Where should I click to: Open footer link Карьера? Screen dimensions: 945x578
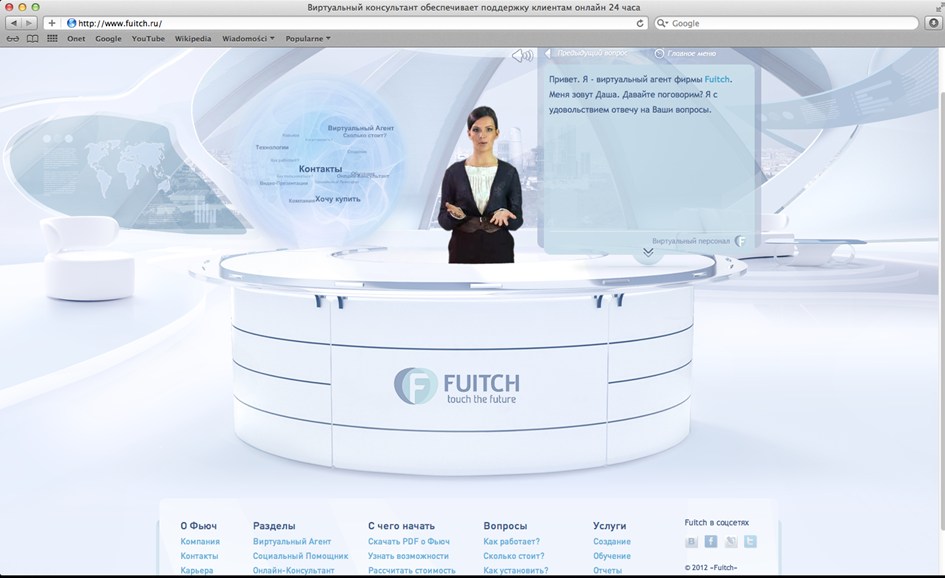196,570
